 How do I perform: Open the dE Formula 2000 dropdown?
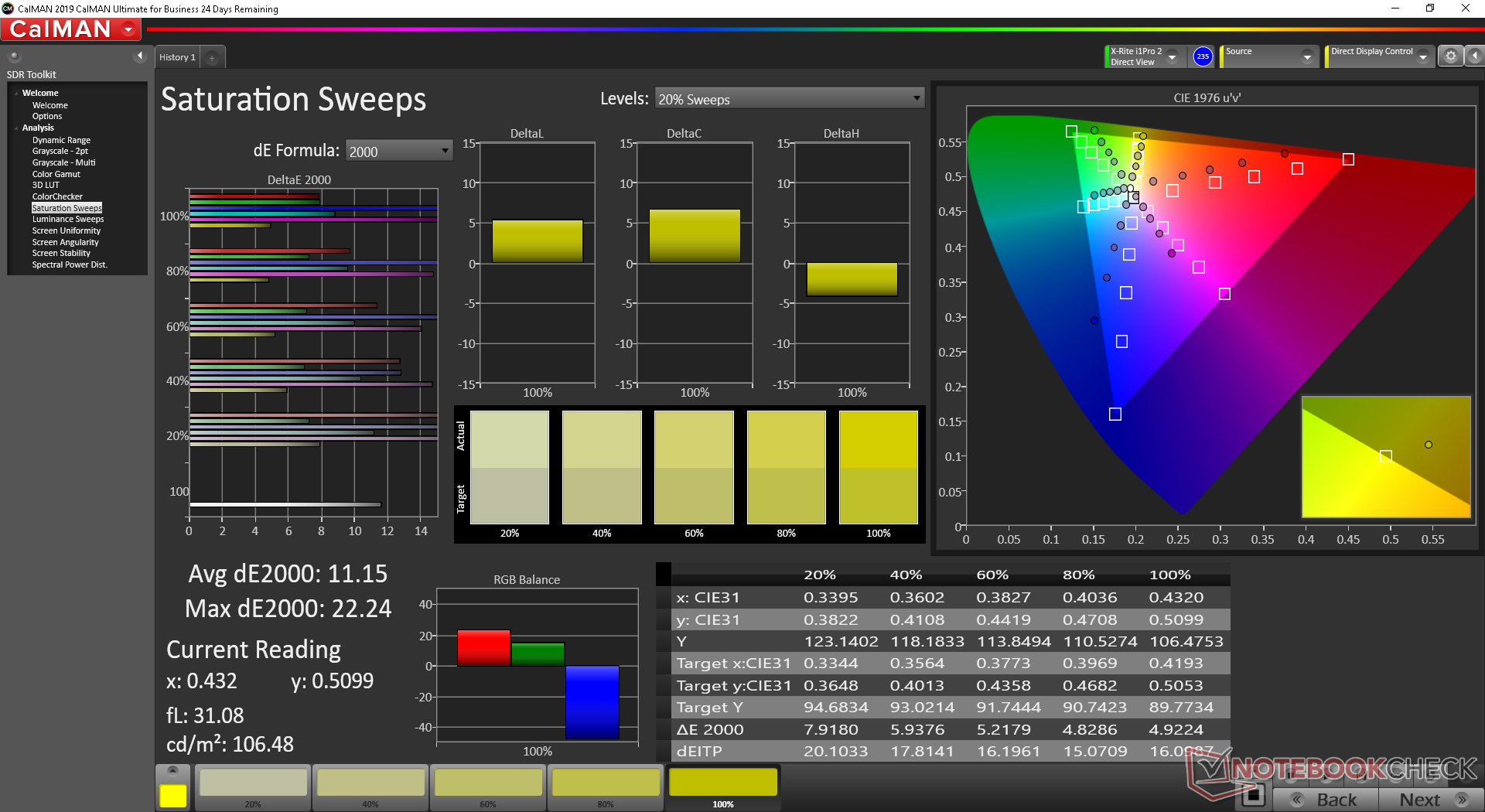pyautogui.click(x=399, y=151)
